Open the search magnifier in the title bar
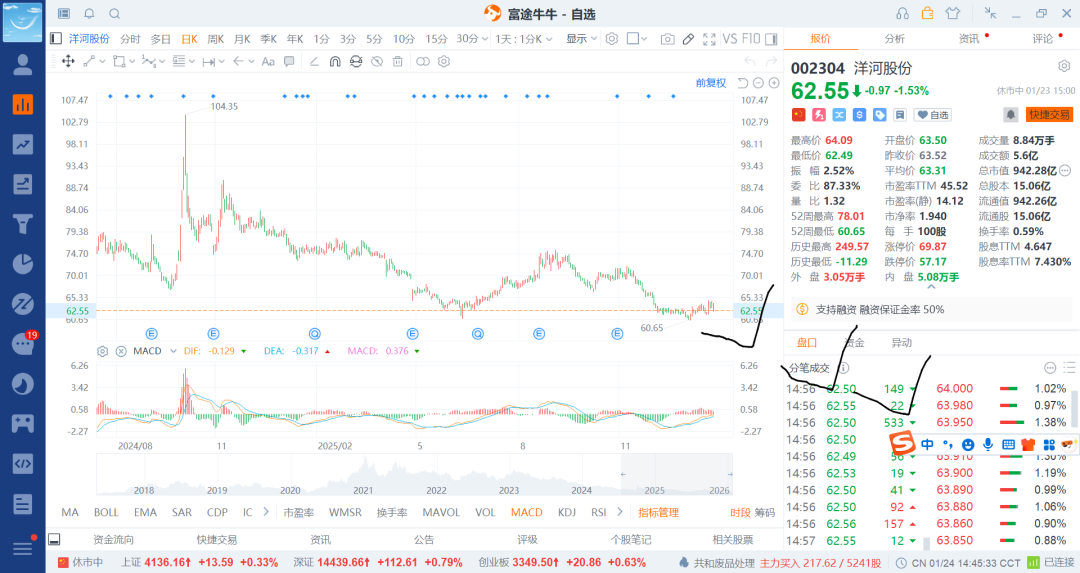This screenshot has height=573, width=1080. [x=115, y=14]
